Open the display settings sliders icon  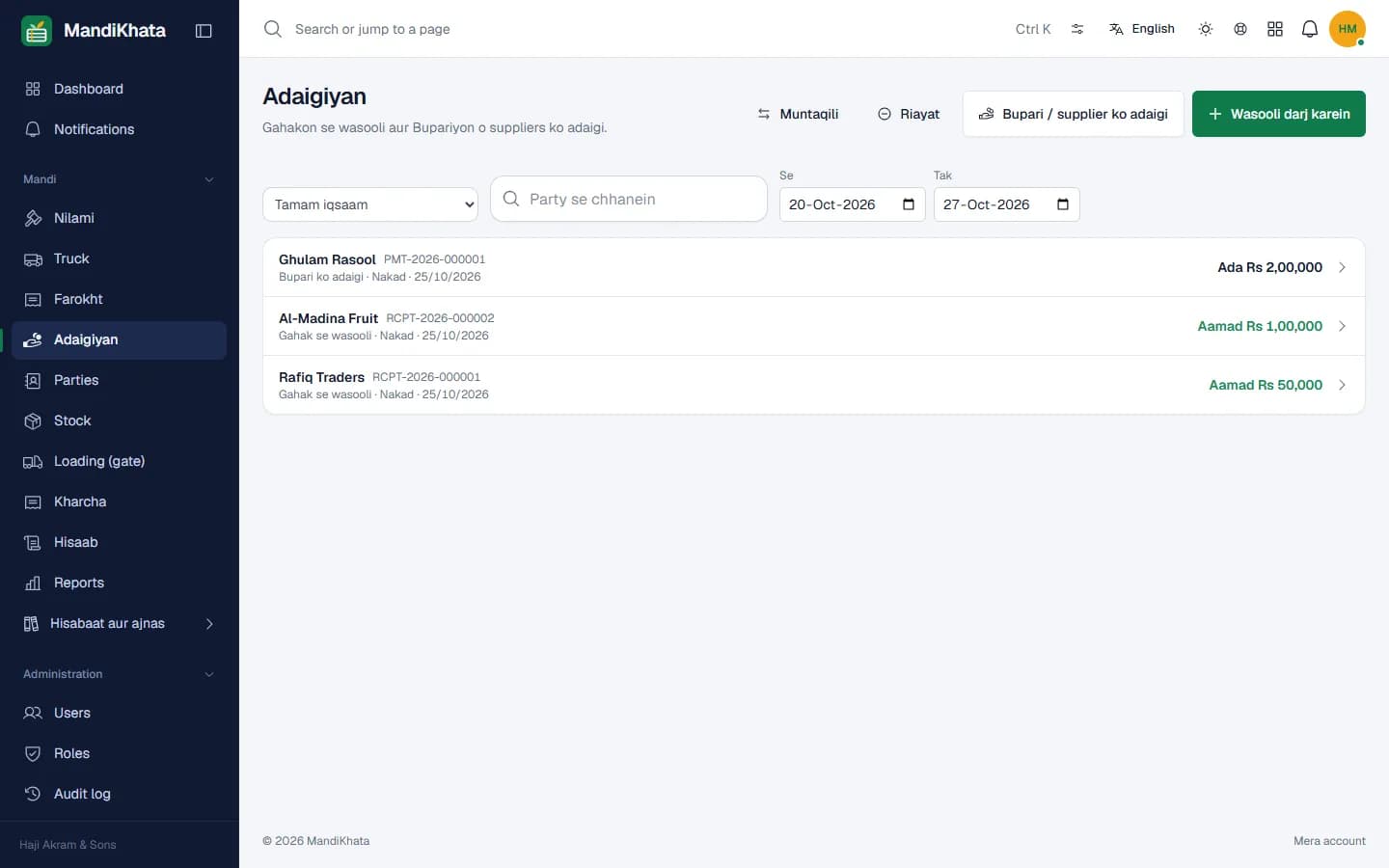[x=1077, y=29]
